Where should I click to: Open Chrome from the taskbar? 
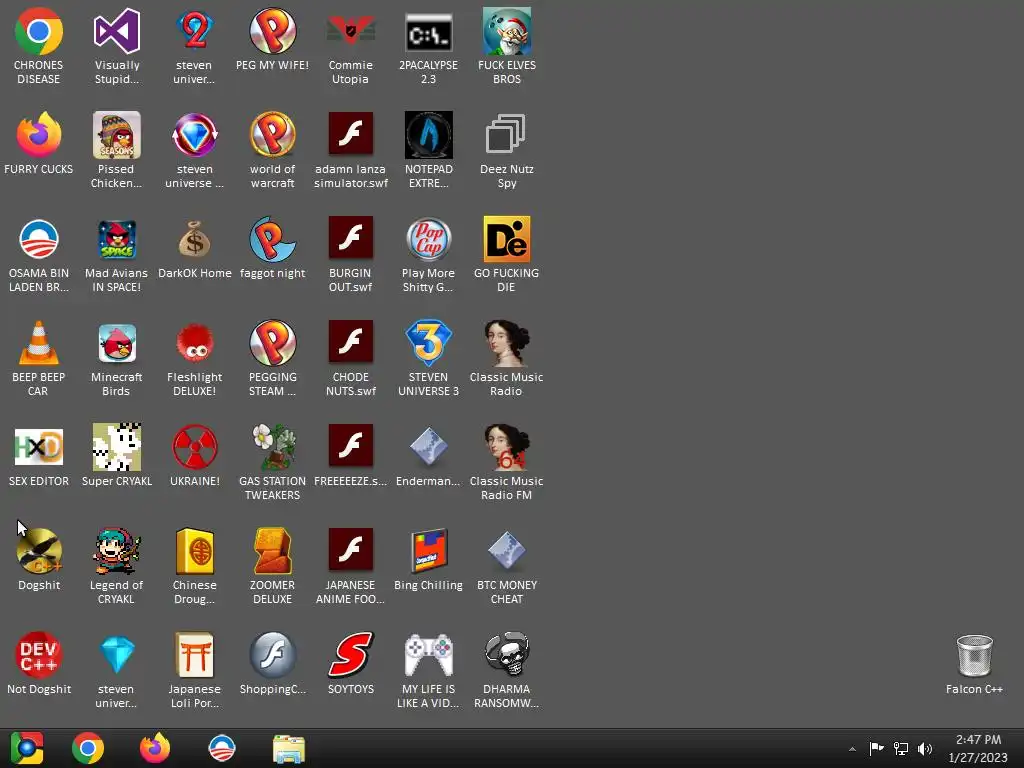[88, 748]
